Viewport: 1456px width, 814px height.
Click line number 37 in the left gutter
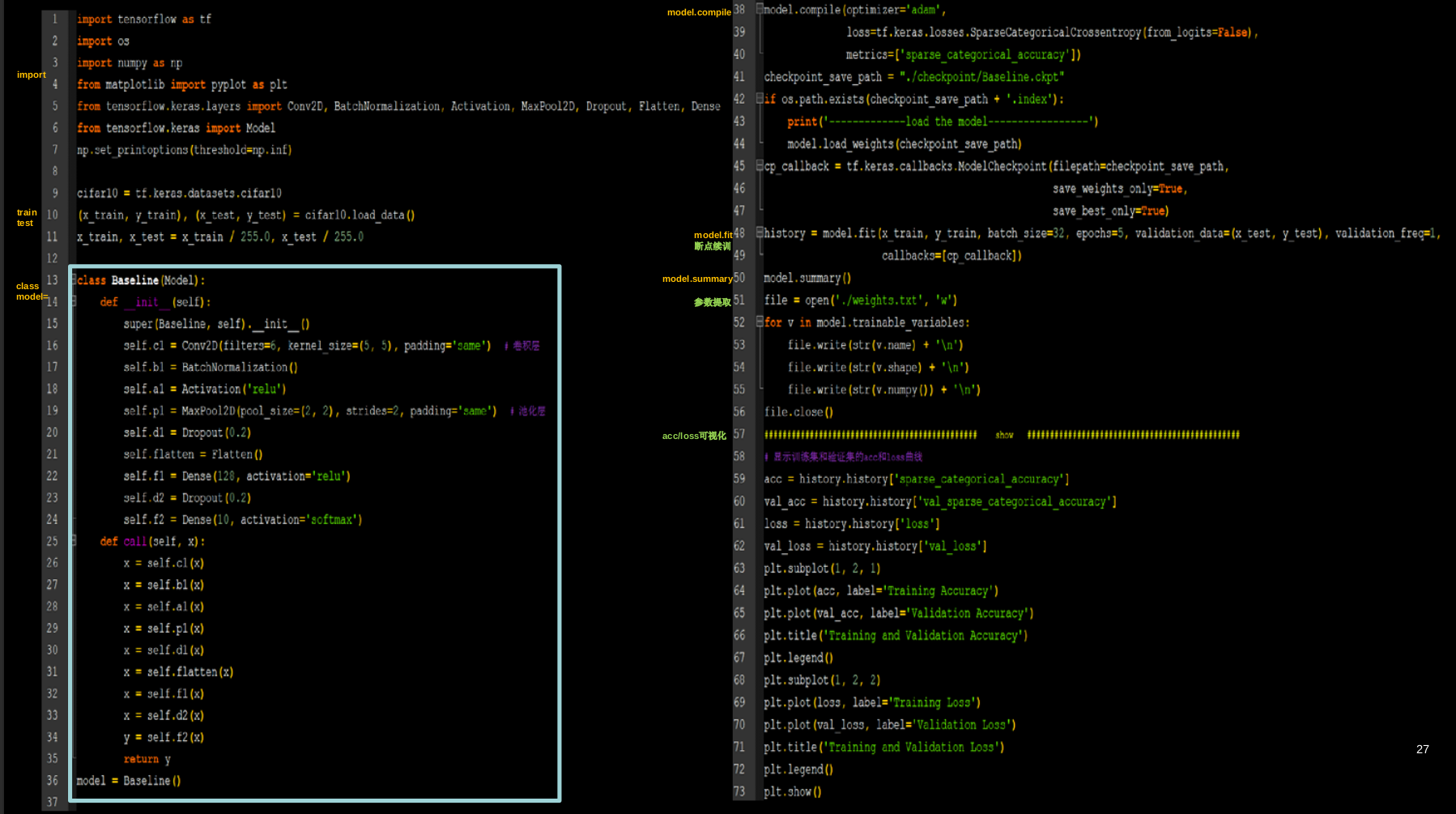[53, 802]
